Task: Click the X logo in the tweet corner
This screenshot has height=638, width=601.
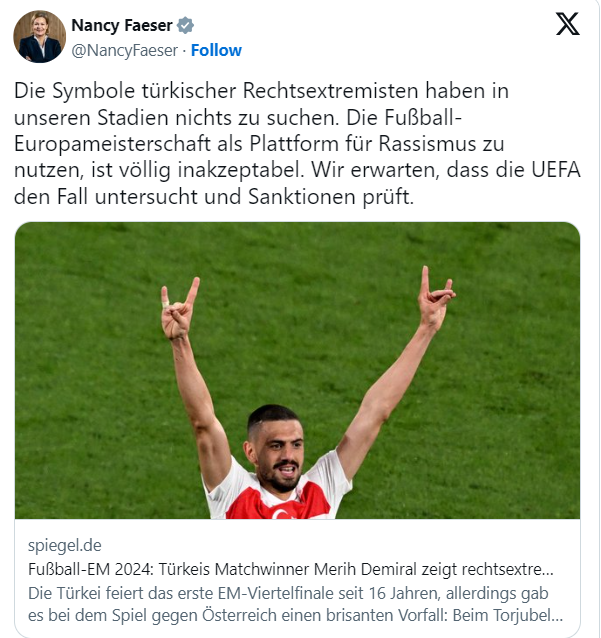Action: [x=567, y=26]
